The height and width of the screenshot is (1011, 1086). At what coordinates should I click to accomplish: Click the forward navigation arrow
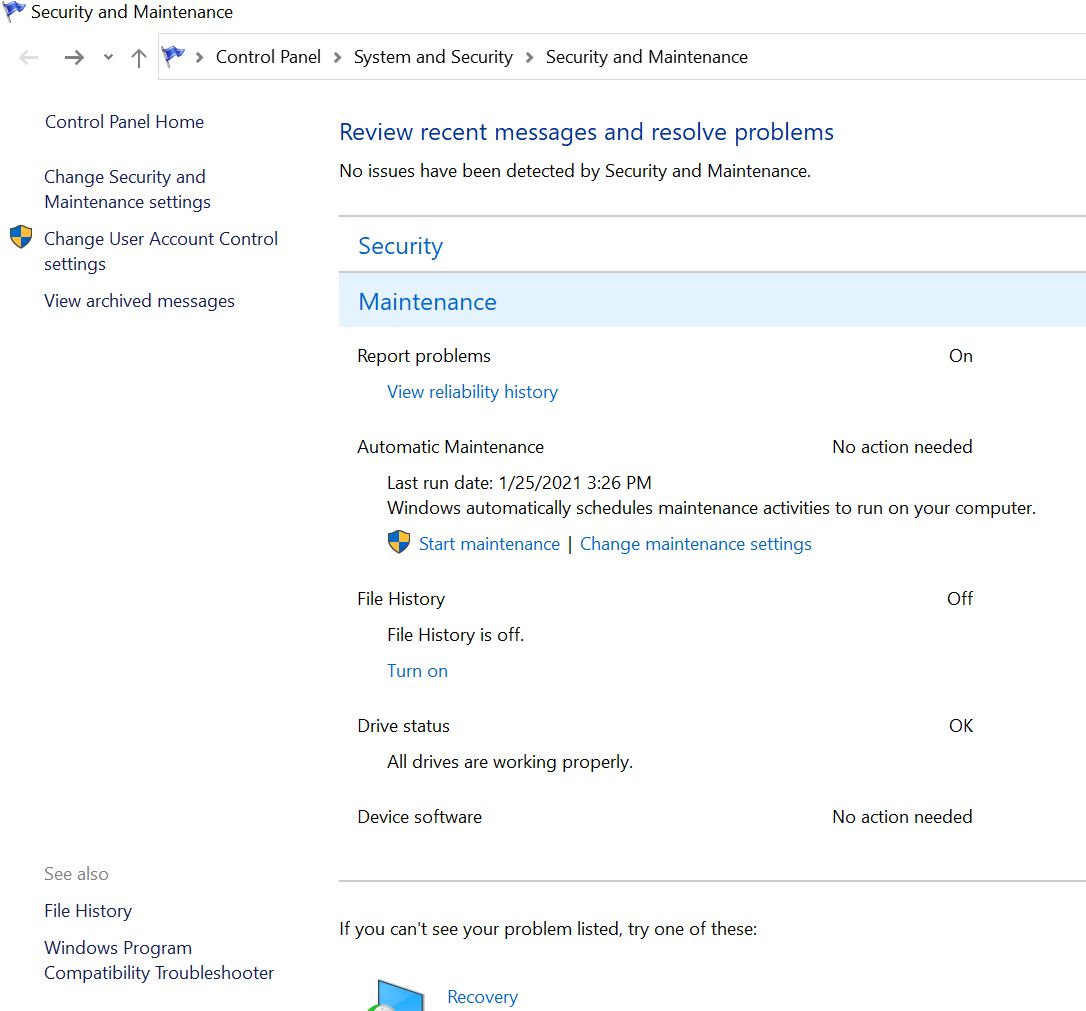pyautogui.click(x=74, y=57)
